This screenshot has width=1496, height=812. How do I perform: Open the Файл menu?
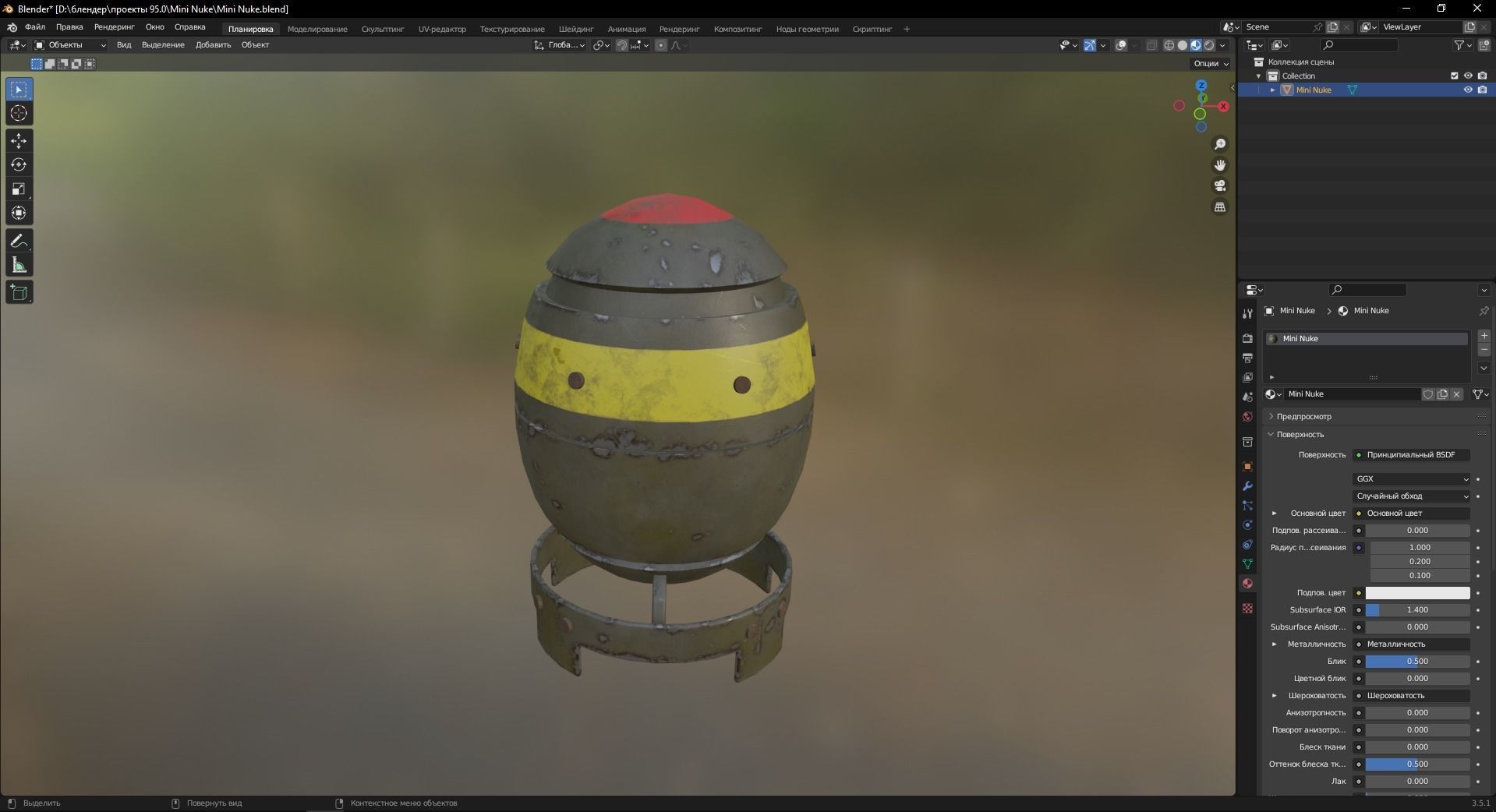coord(35,27)
